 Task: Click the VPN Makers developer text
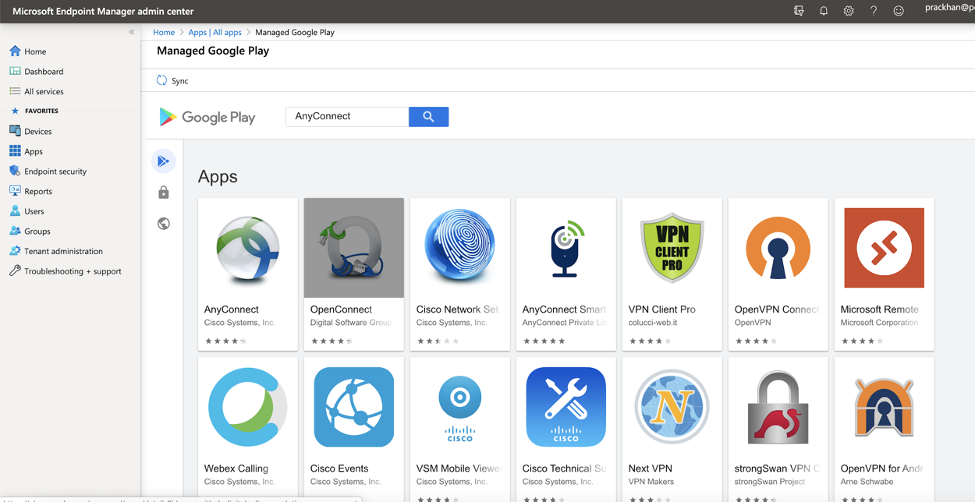(651, 481)
